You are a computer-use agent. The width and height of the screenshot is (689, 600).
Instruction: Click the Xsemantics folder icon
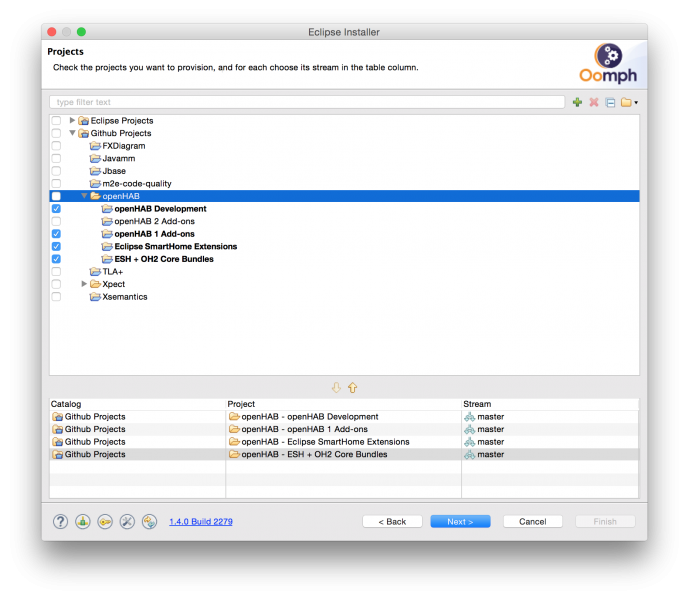(x=95, y=297)
